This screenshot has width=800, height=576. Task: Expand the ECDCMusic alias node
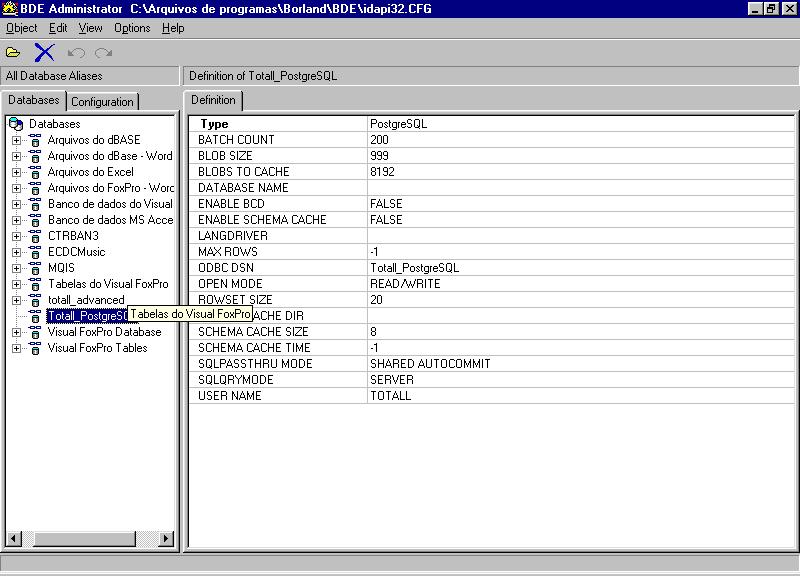[x=16, y=252]
